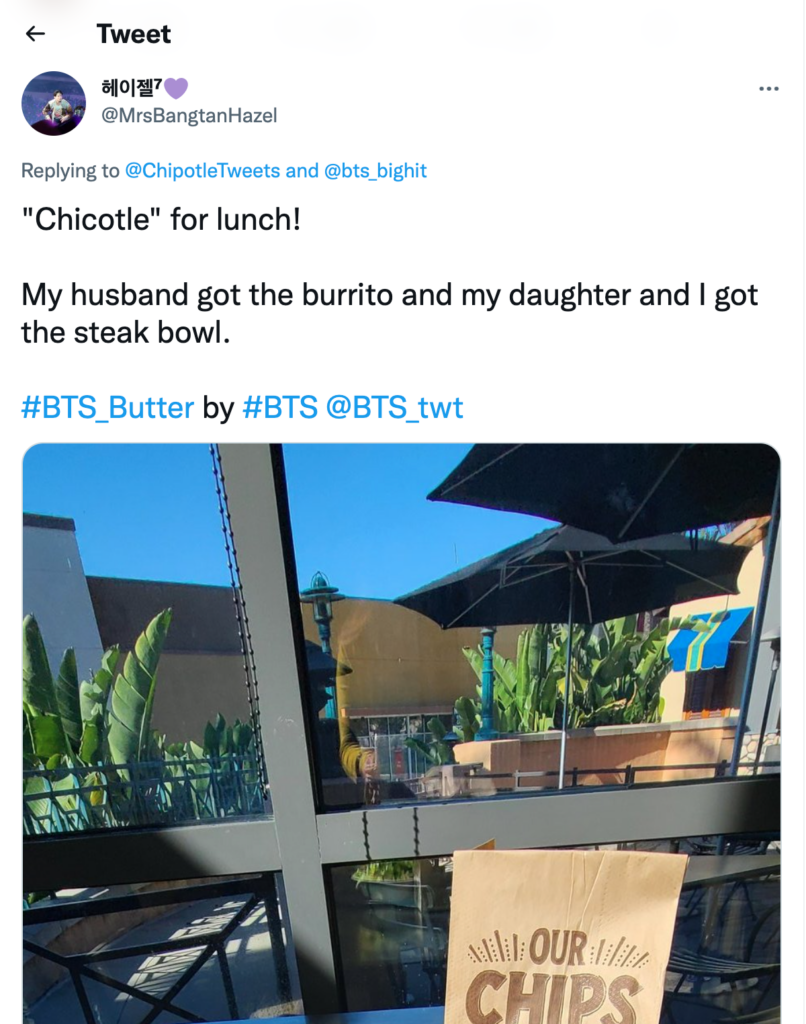Open the tweet options ellipsis menu
806x1024 pixels.
(768, 88)
